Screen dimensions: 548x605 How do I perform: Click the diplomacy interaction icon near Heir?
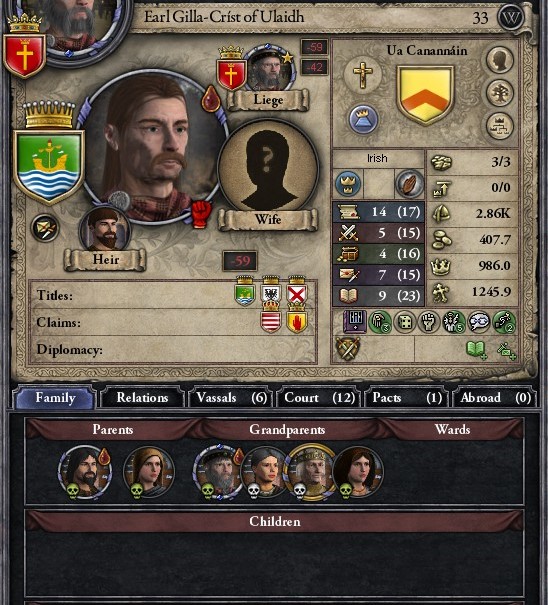(x=45, y=228)
